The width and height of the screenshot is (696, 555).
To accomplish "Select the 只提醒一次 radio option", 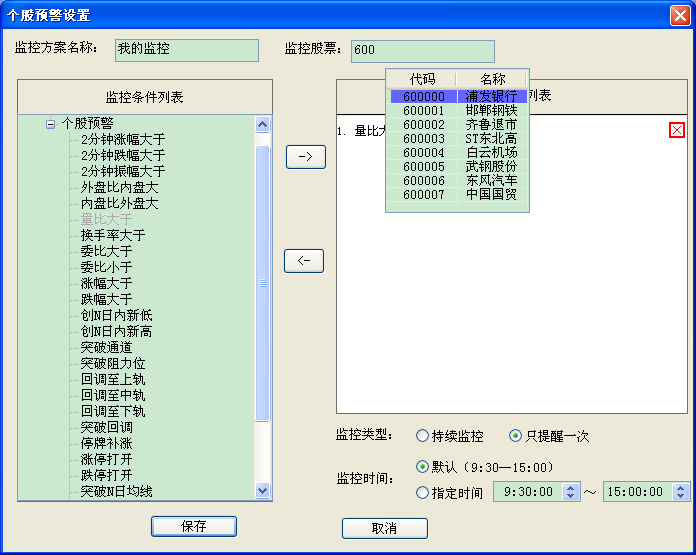I will pyautogui.click(x=516, y=436).
